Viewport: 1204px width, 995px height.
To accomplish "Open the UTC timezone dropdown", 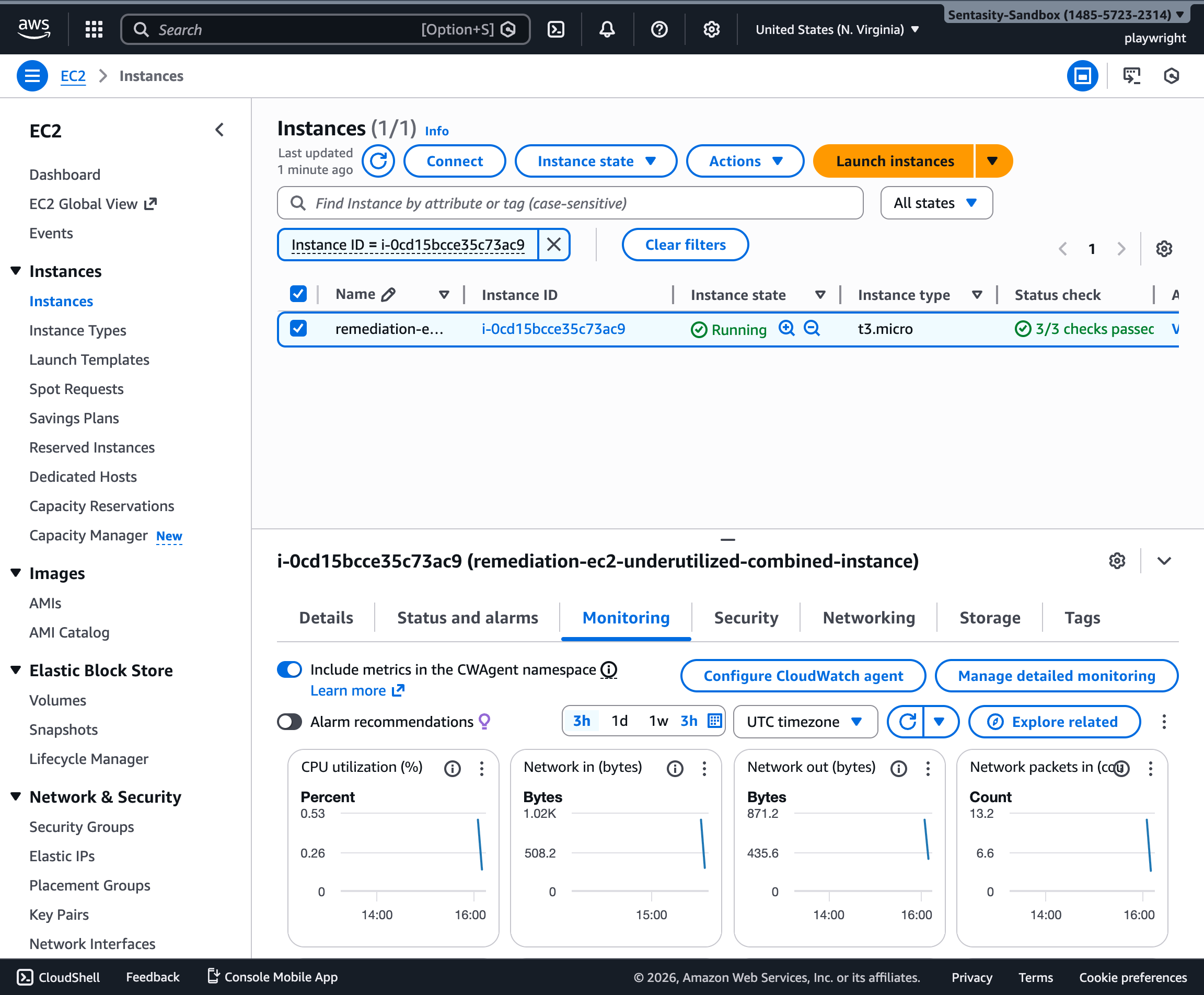I will pyautogui.click(x=805, y=722).
